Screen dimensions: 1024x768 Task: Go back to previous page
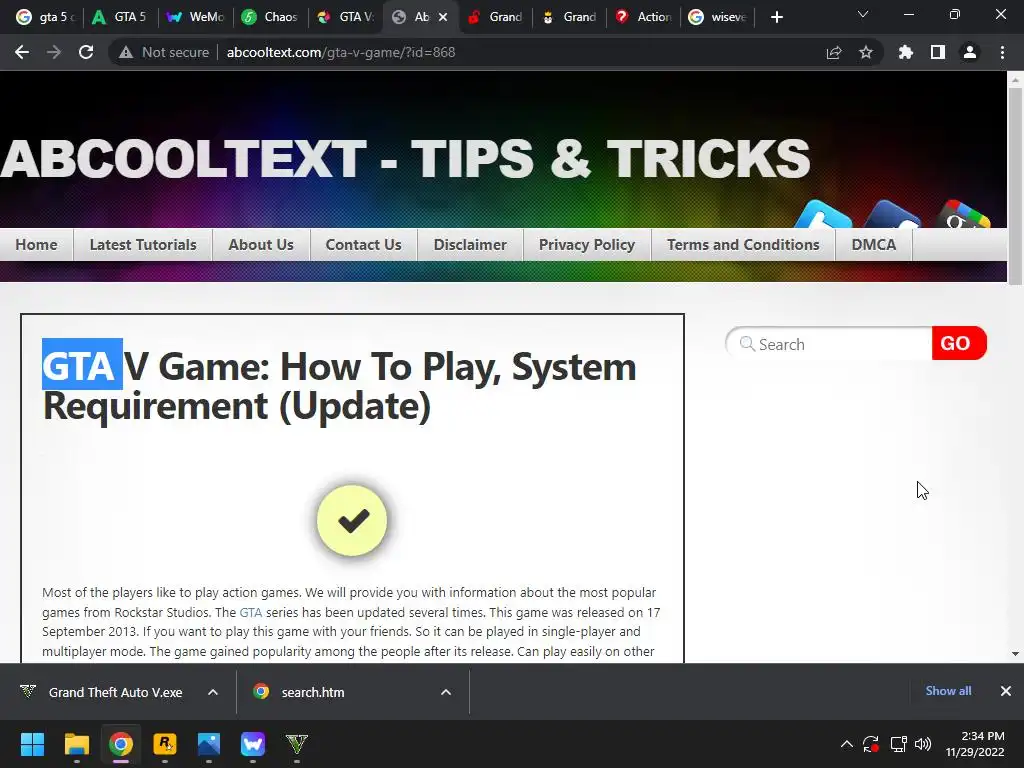click(22, 52)
